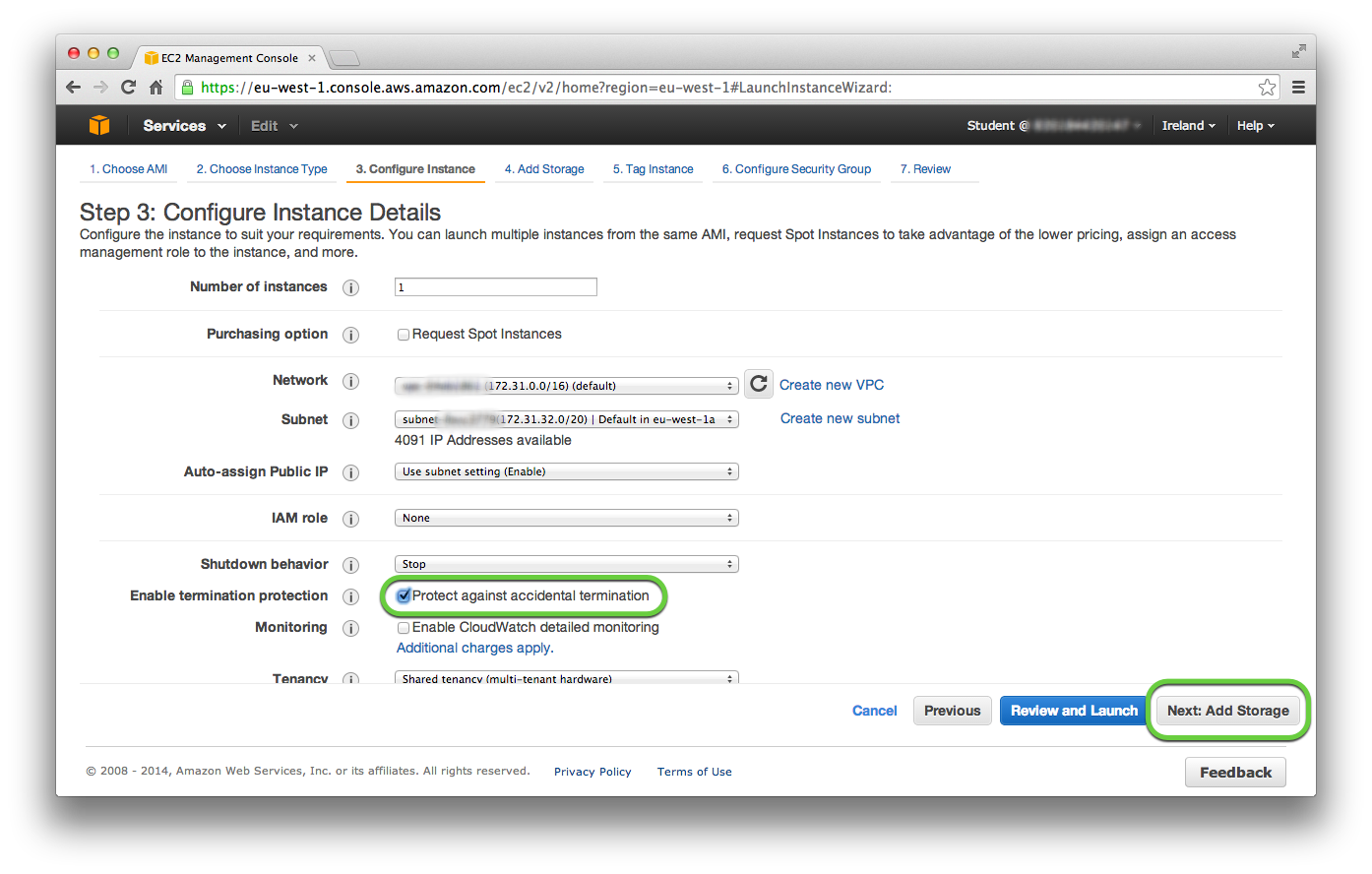
Task: Open the Tenancy dropdown
Action: (x=566, y=678)
